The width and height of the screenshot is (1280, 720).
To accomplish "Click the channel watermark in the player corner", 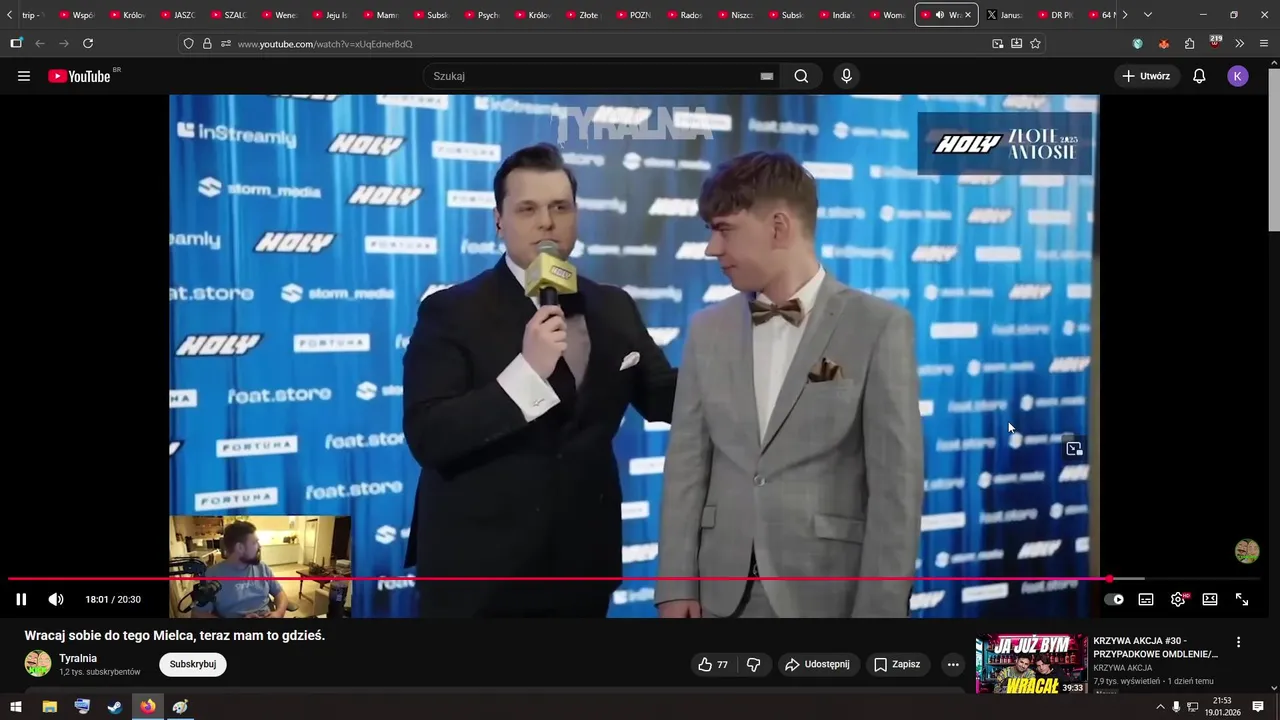I will click(1247, 551).
